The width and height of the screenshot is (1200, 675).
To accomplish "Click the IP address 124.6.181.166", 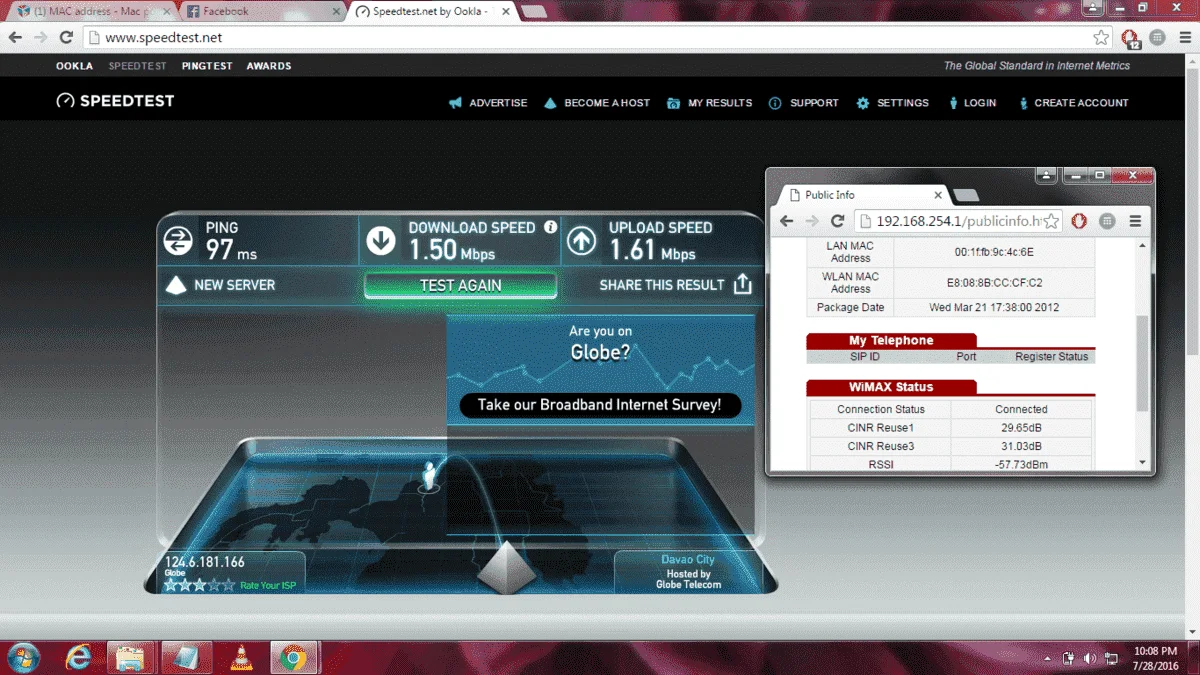I will pos(205,562).
